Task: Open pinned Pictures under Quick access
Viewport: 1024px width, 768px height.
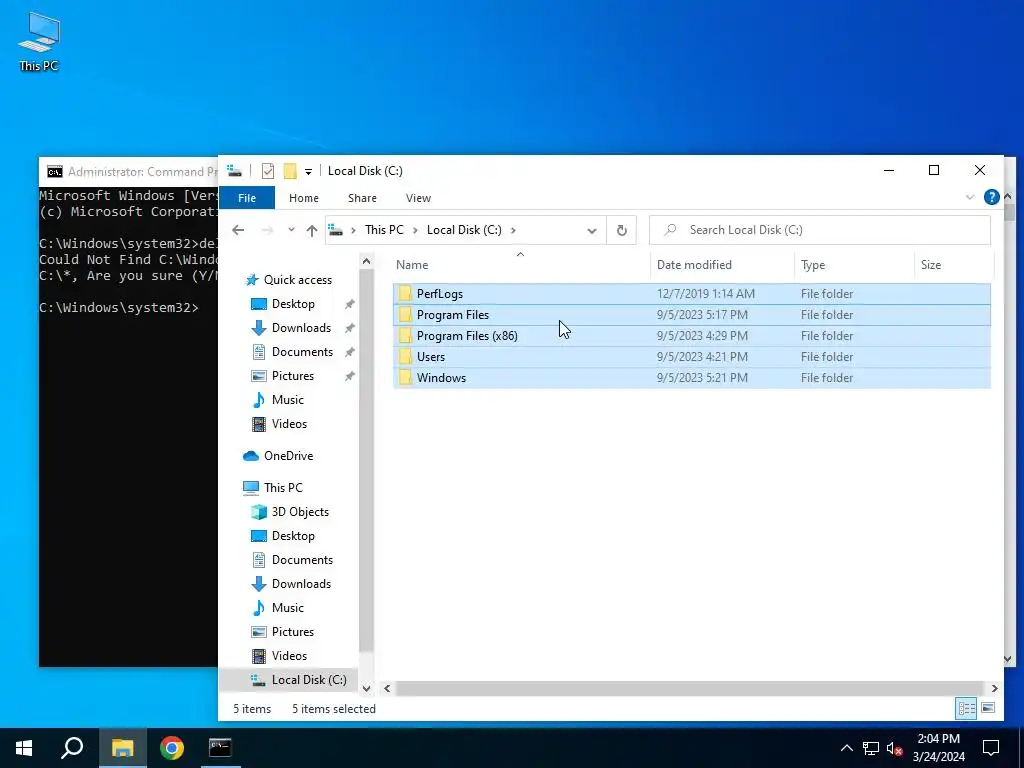Action: 293,376
